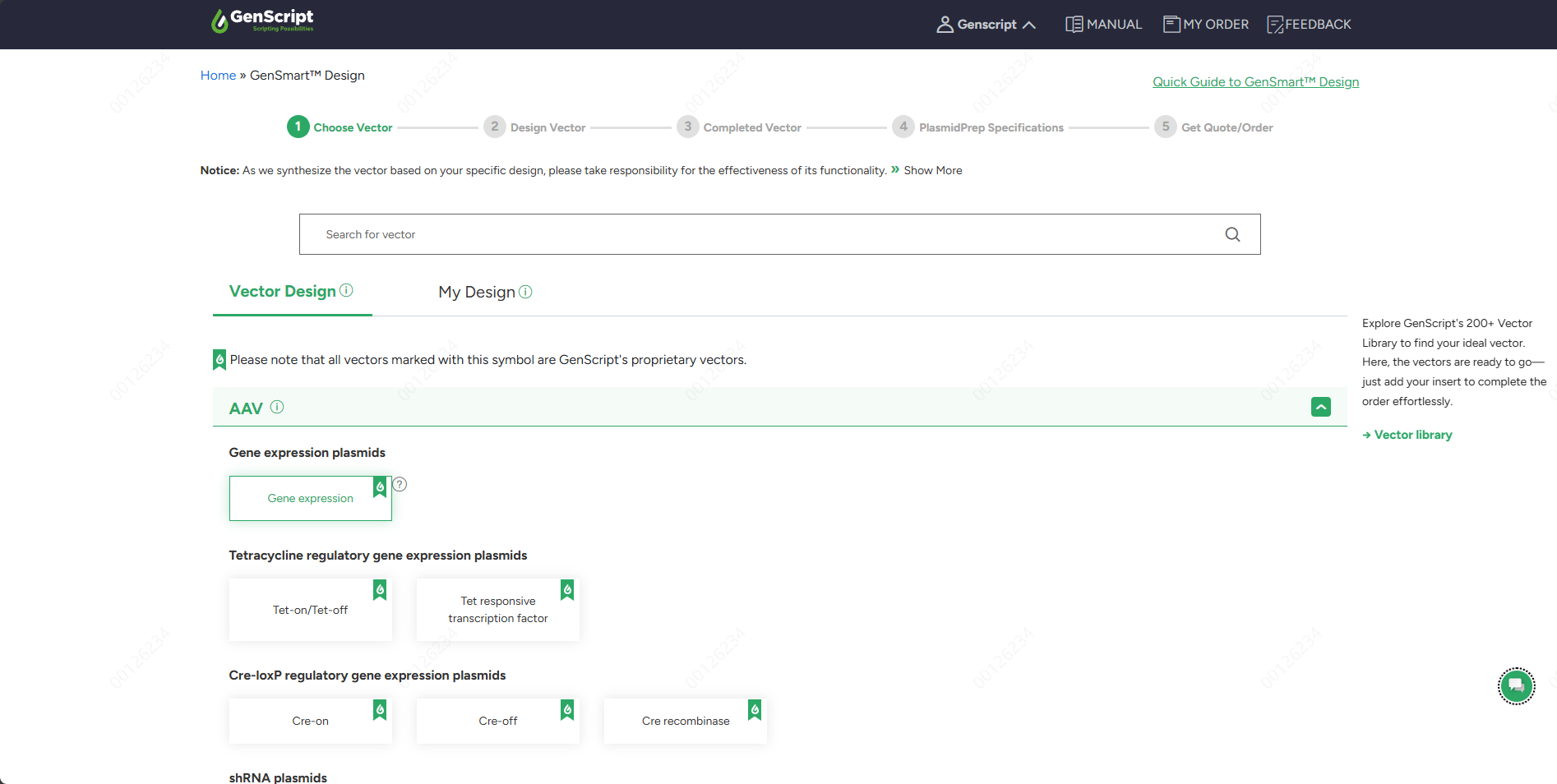Click the info icon next to AAV

click(x=277, y=407)
